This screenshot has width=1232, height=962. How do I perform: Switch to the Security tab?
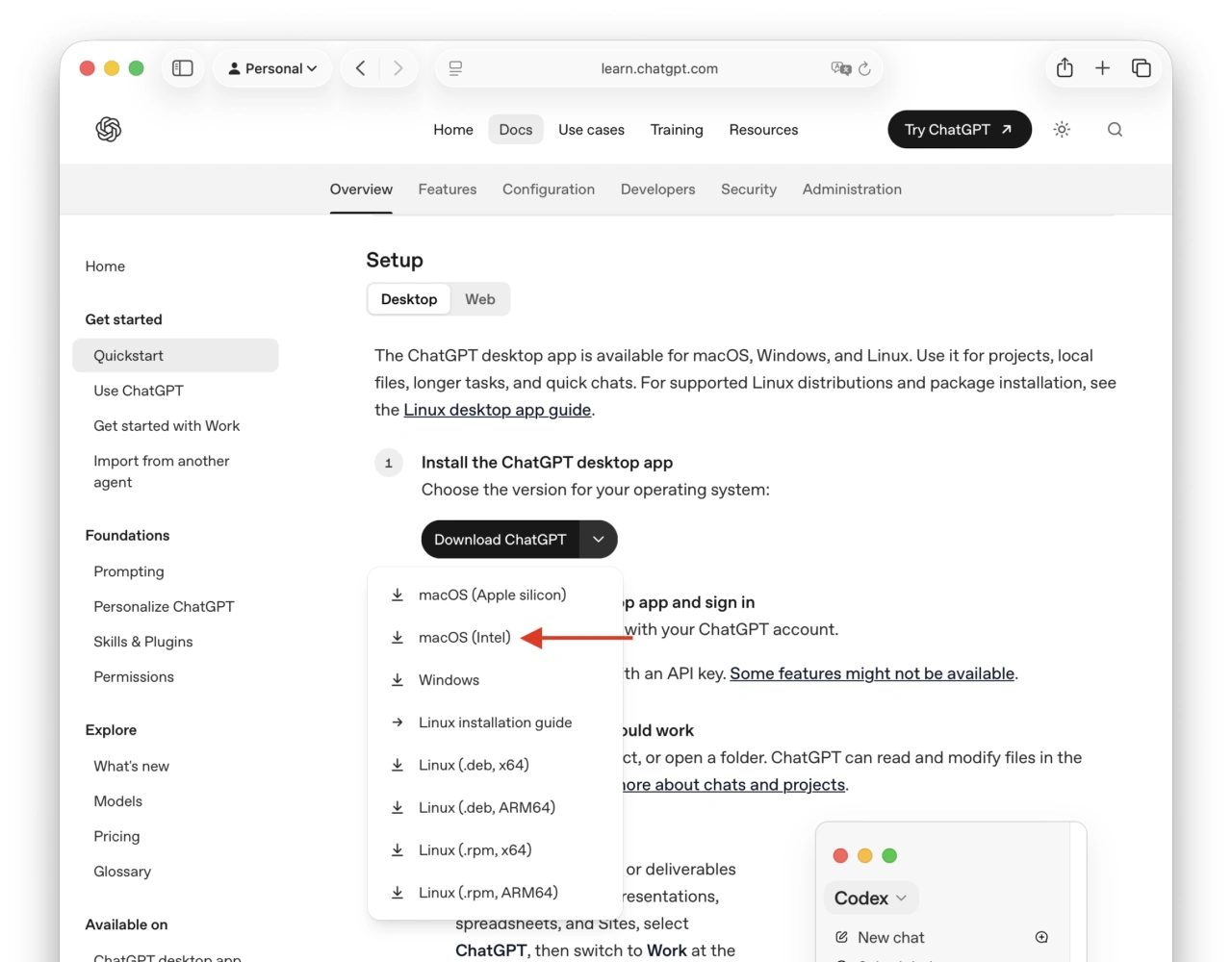click(749, 190)
